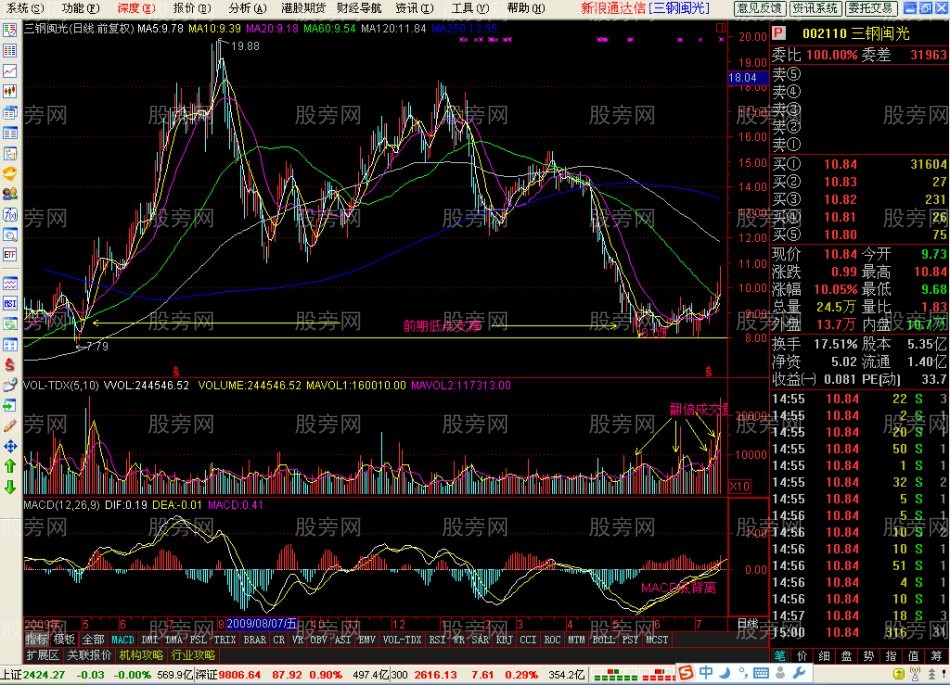950x685 pixels.
Task: Select the pencil drawing tool icon
Action: point(10,426)
